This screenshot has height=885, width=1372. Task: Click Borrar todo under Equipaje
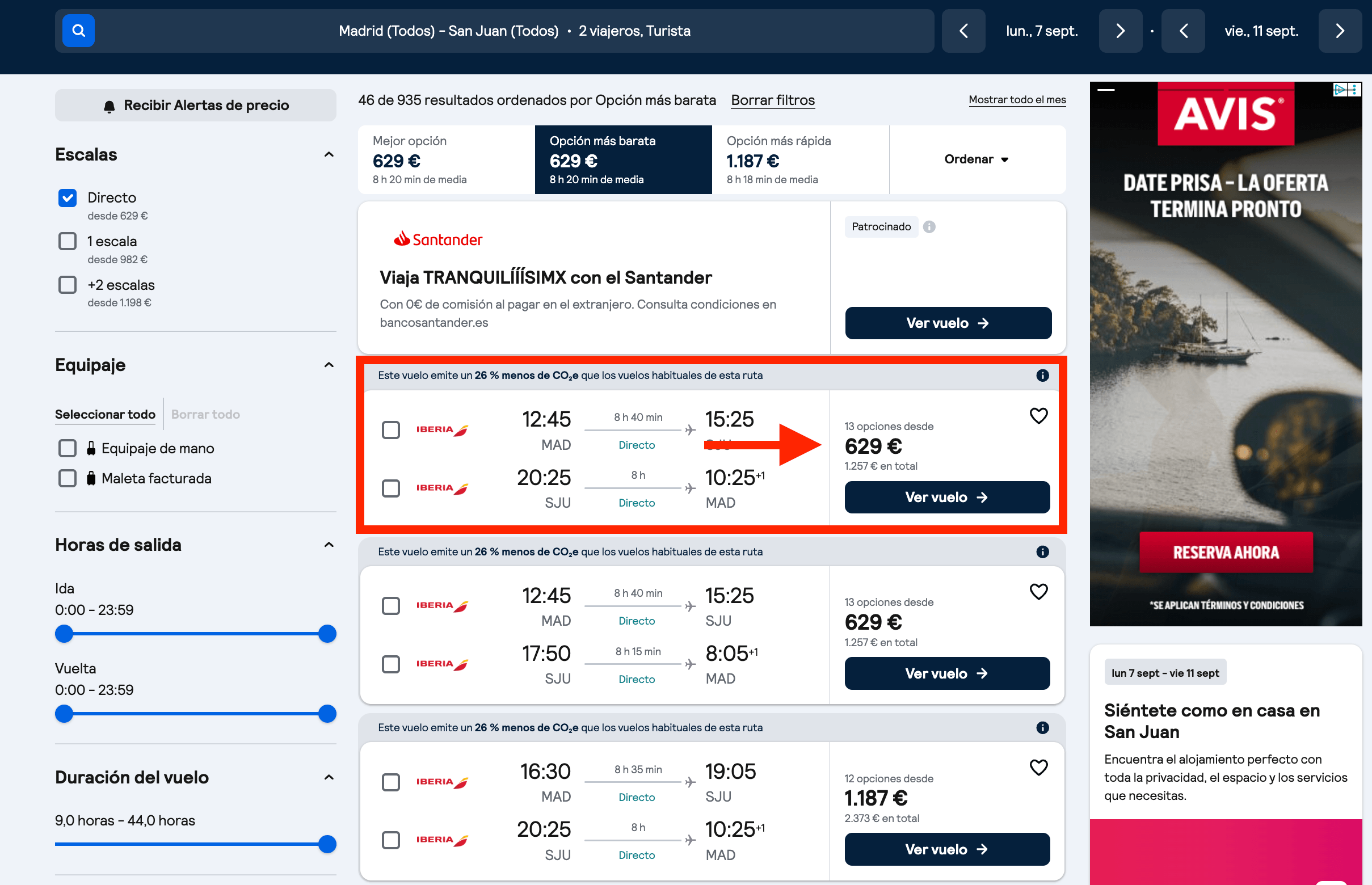[205, 414]
